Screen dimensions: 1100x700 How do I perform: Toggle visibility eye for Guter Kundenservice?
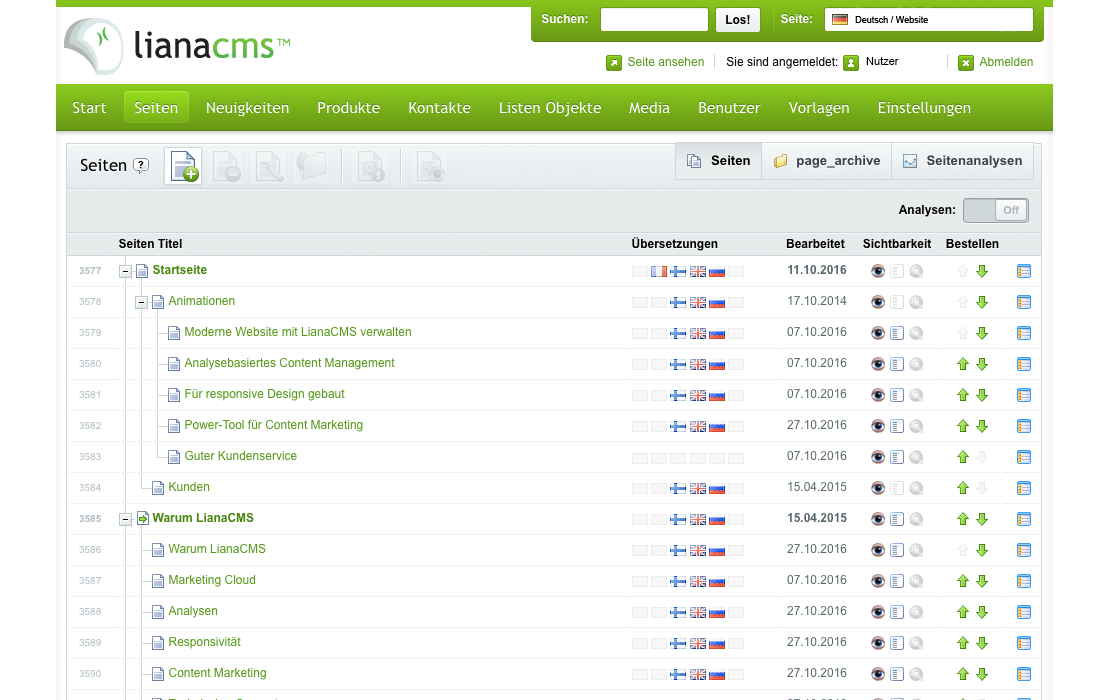(878, 457)
